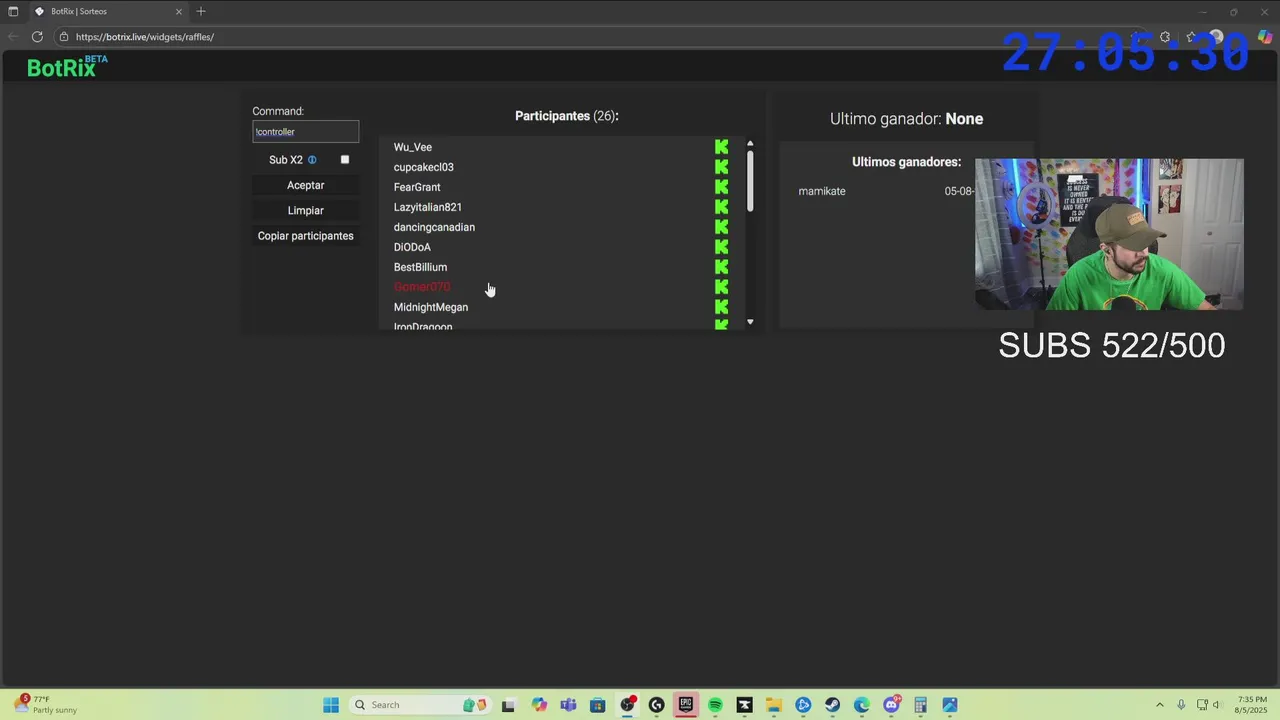Click the Kick icon beside BestBillium
Viewport: 1280px width, 720px height.
point(722,267)
